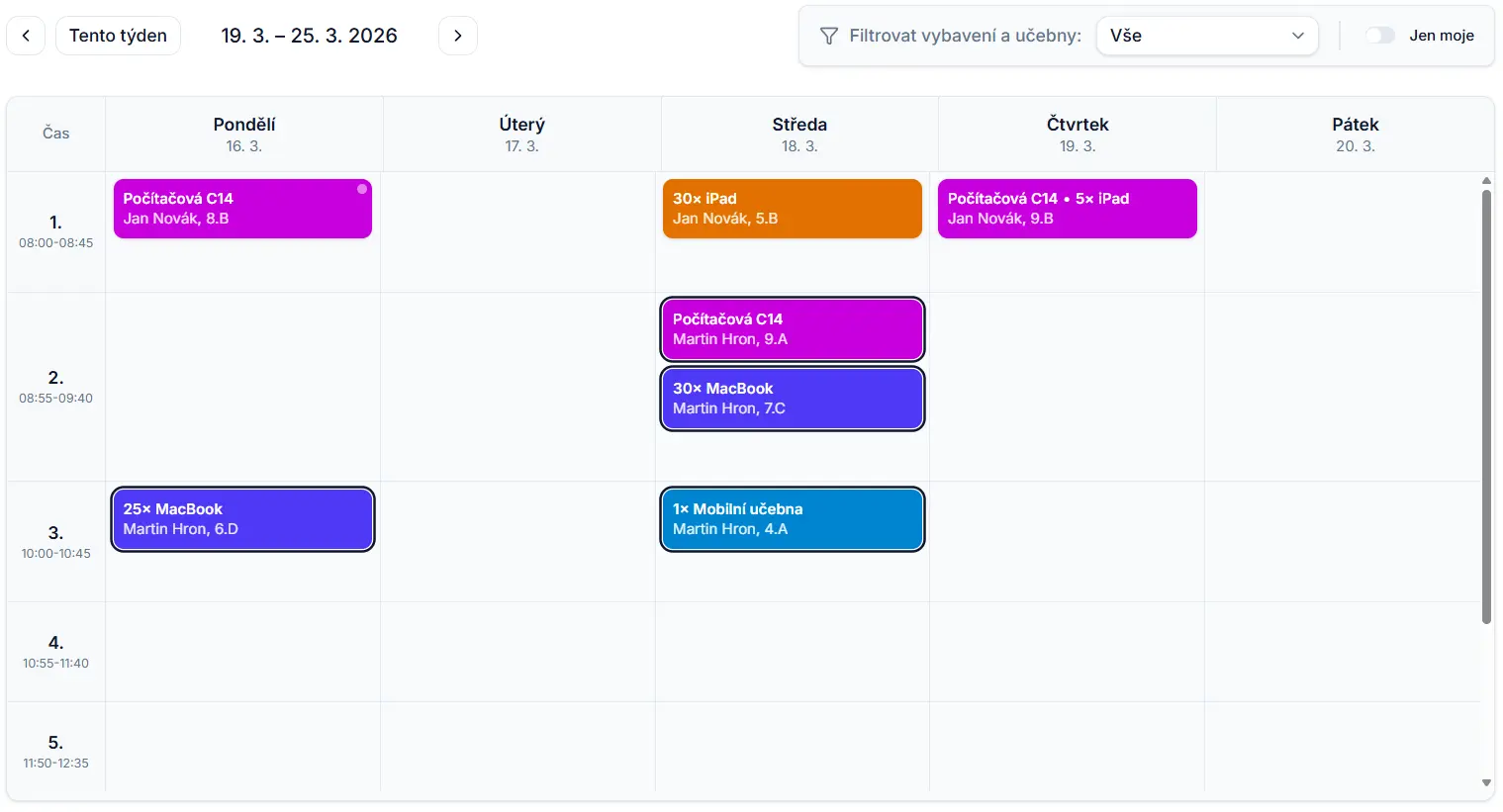Toggle the Jen moje switch
Viewport: 1503px width, 812px height.
click(x=1379, y=36)
